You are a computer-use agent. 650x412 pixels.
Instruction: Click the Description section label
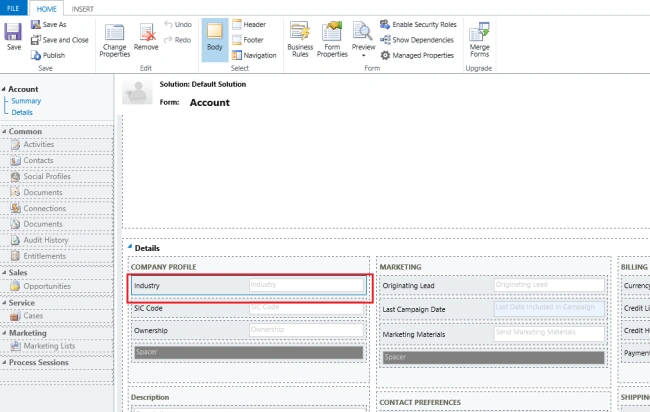[x=150, y=397]
